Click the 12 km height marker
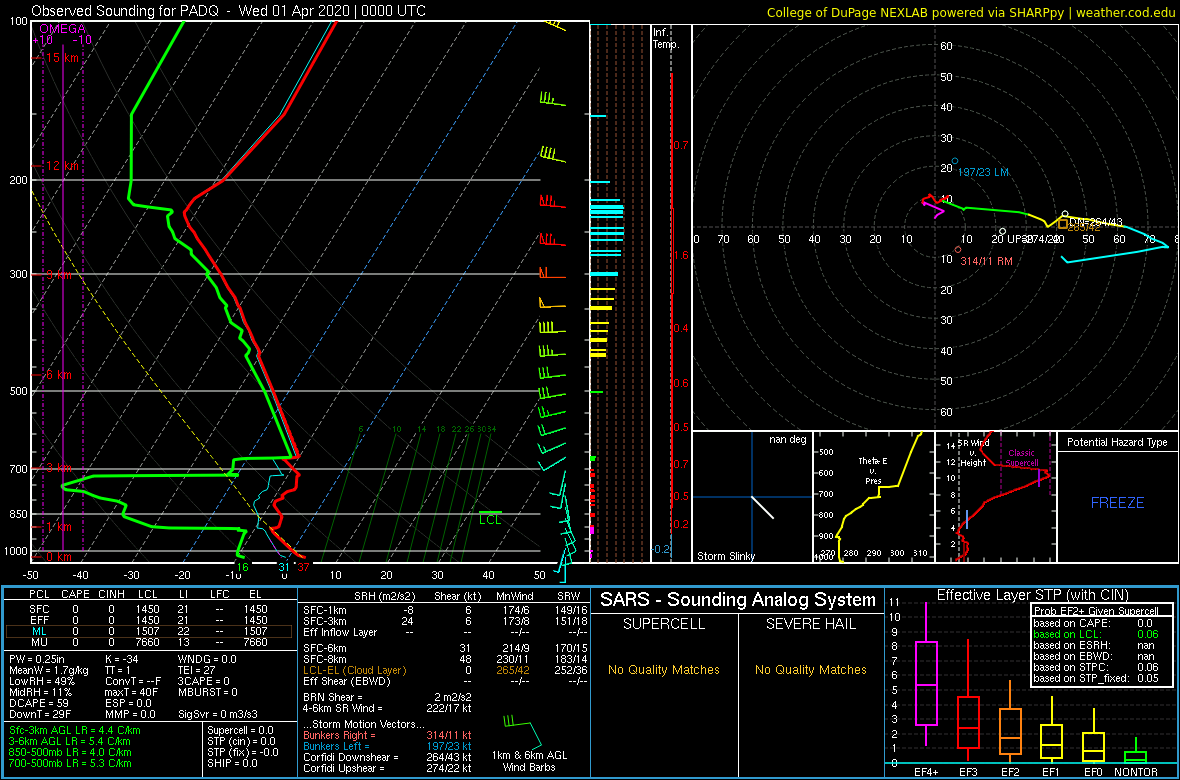Image resolution: width=1180 pixels, height=780 pixels. [x=64, y=166]
